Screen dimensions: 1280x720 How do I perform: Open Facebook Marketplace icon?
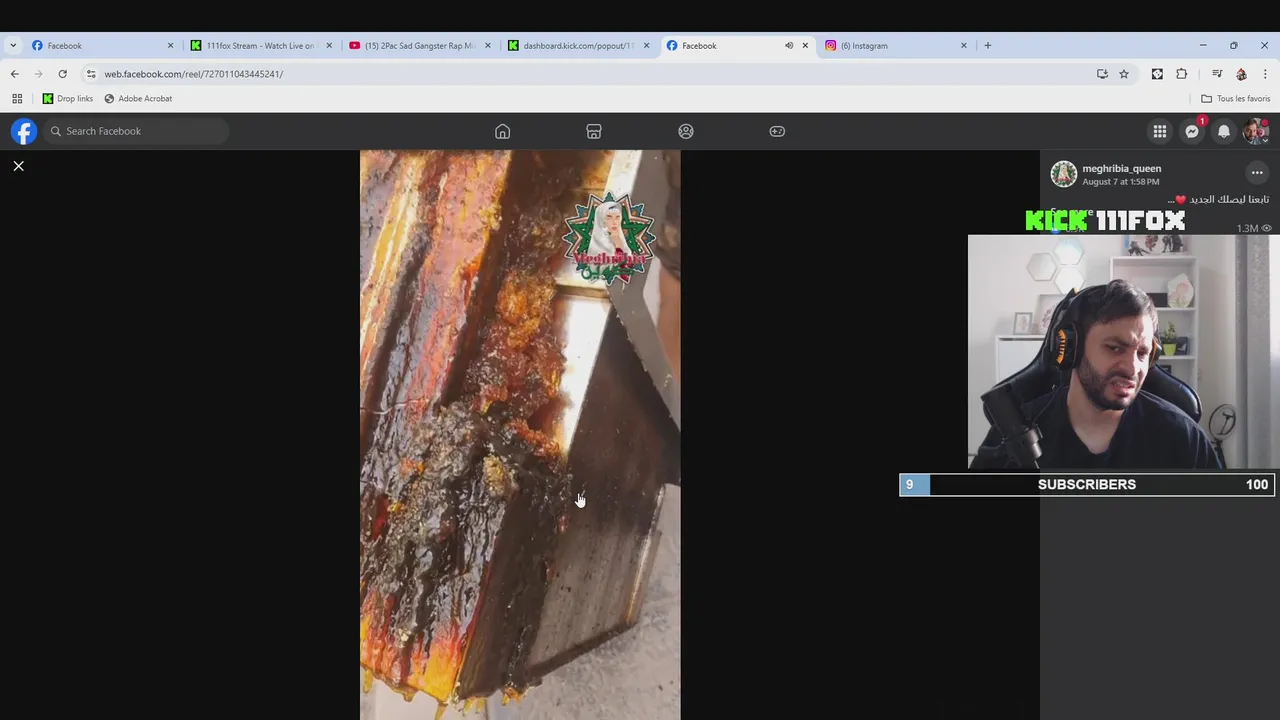pyautogui.click(x=594, y=131)
